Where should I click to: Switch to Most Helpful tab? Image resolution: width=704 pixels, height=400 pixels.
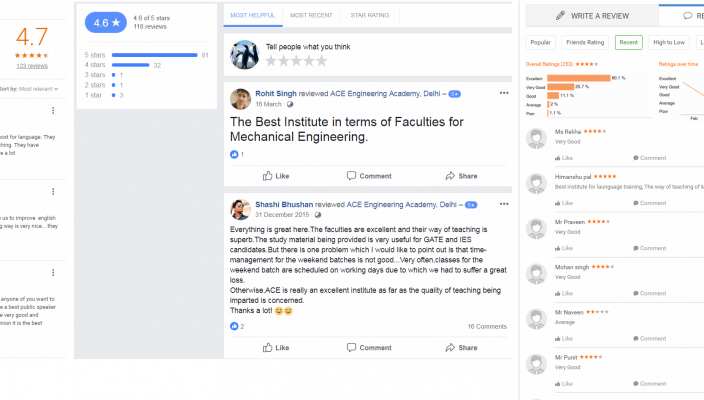click(253, 15)
